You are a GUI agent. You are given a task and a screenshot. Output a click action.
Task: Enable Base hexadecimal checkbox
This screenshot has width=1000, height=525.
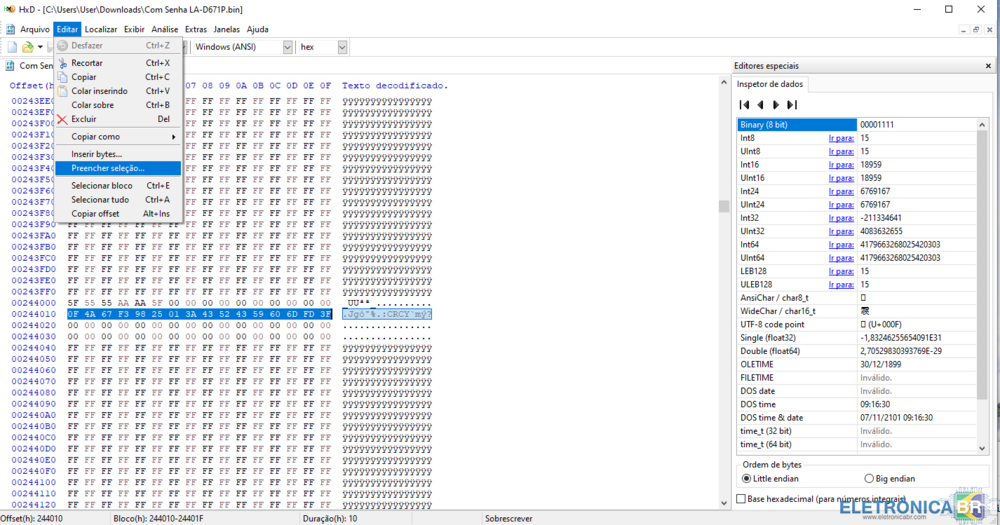741,498
